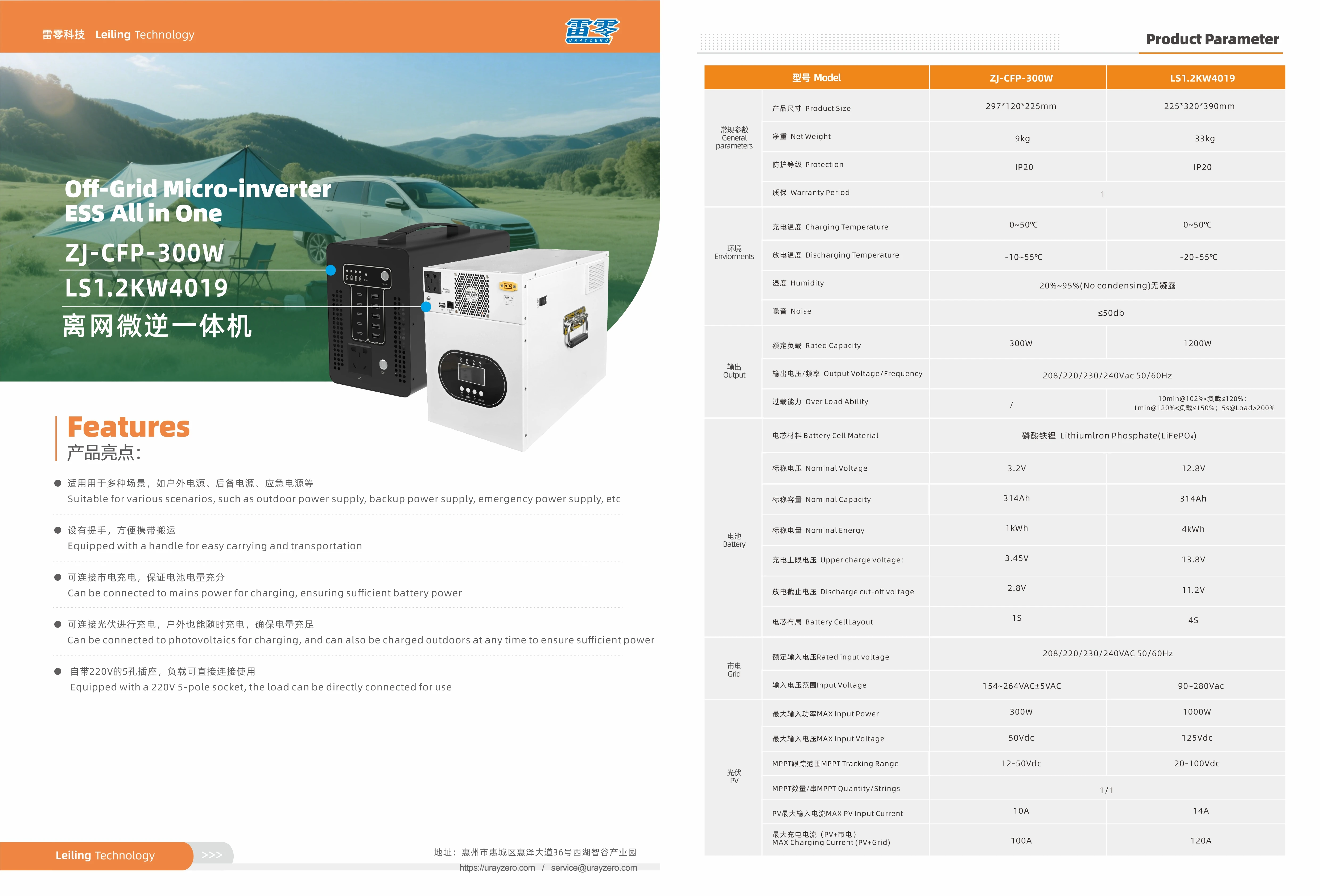The width and height of the screenshot is (1320, 896).
Task: Click the blue dot on the ZJ-CFP-300W line
Action: point(331,270)
